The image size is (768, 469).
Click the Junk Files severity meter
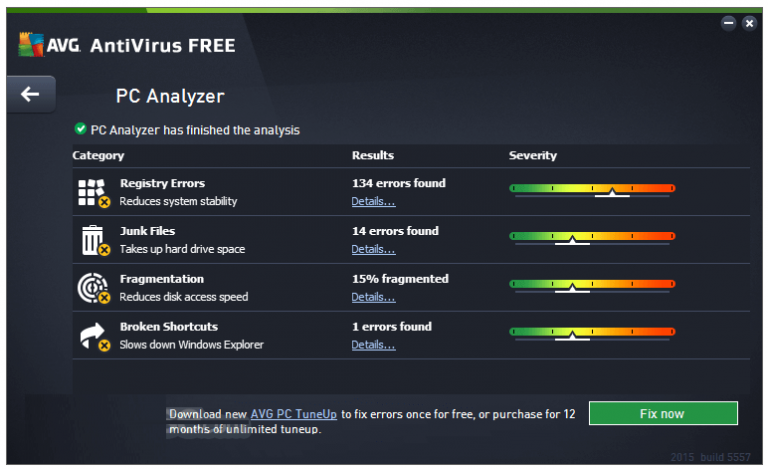tap(592, 238)
